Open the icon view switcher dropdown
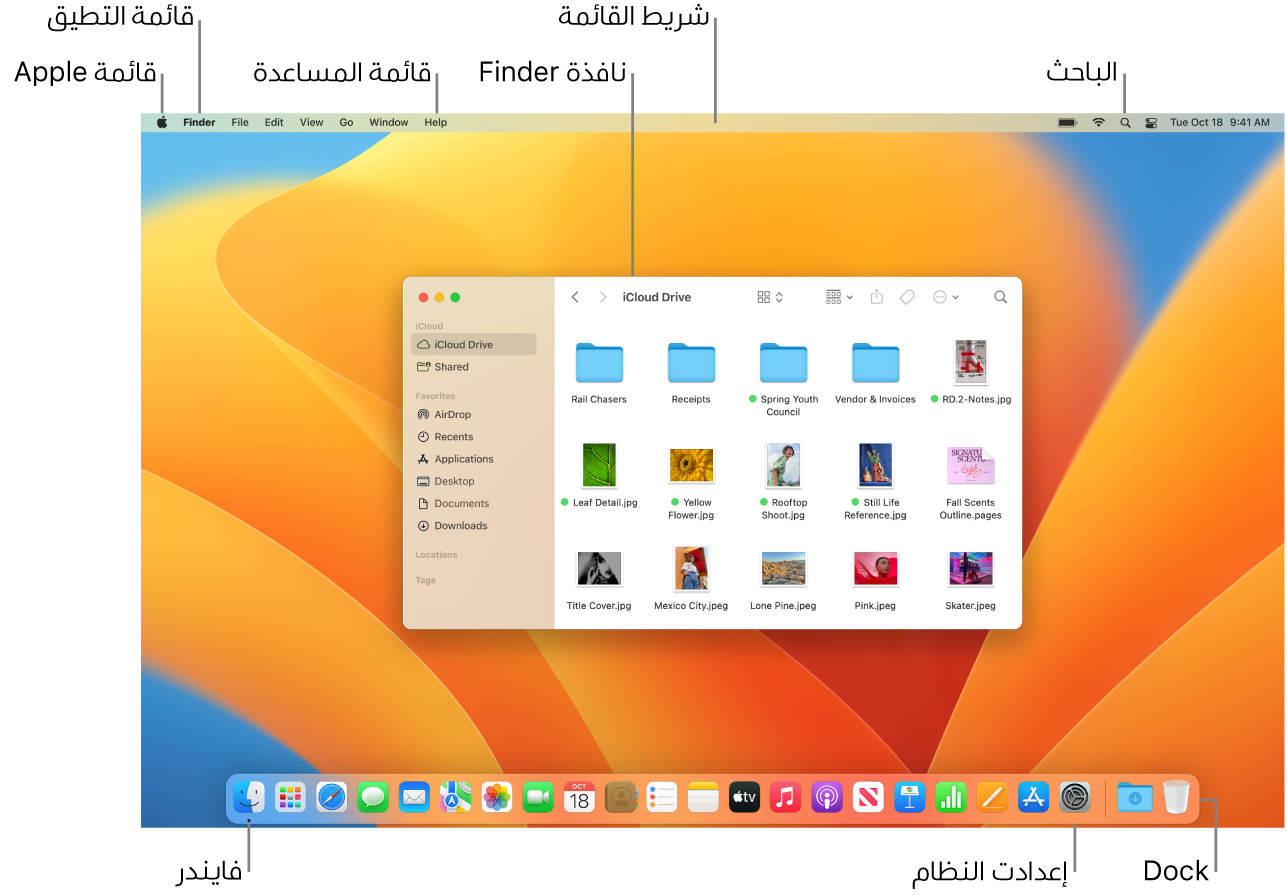This screenshot has height=896, width=1287. coord(770,297)
